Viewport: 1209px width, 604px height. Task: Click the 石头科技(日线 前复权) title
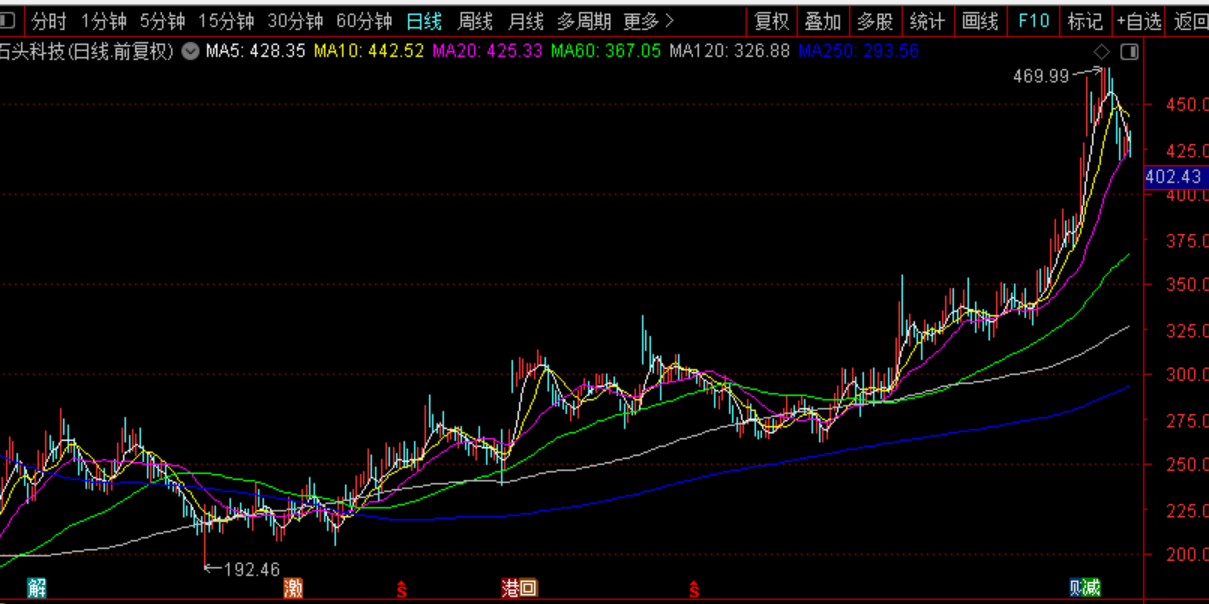(x=88, y=51)
